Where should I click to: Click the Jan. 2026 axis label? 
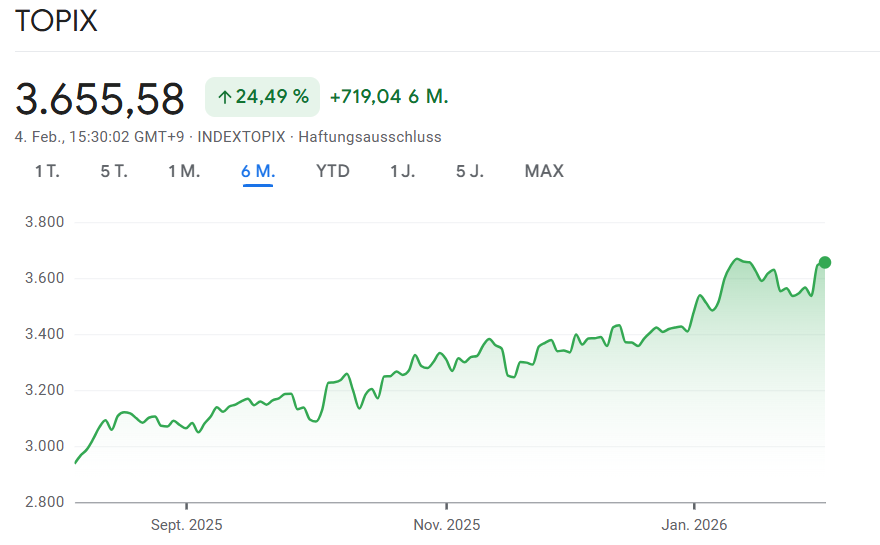pos(694,525)
